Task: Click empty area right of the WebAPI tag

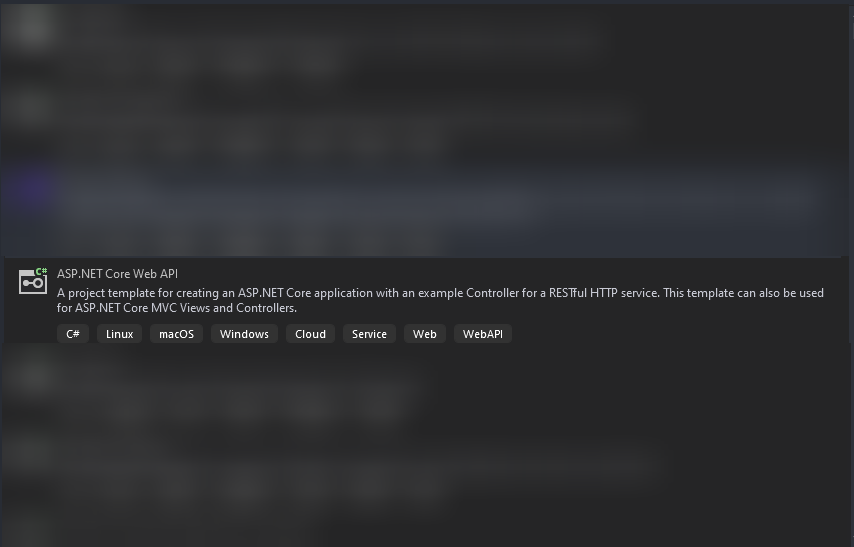Action: point(675,334)
